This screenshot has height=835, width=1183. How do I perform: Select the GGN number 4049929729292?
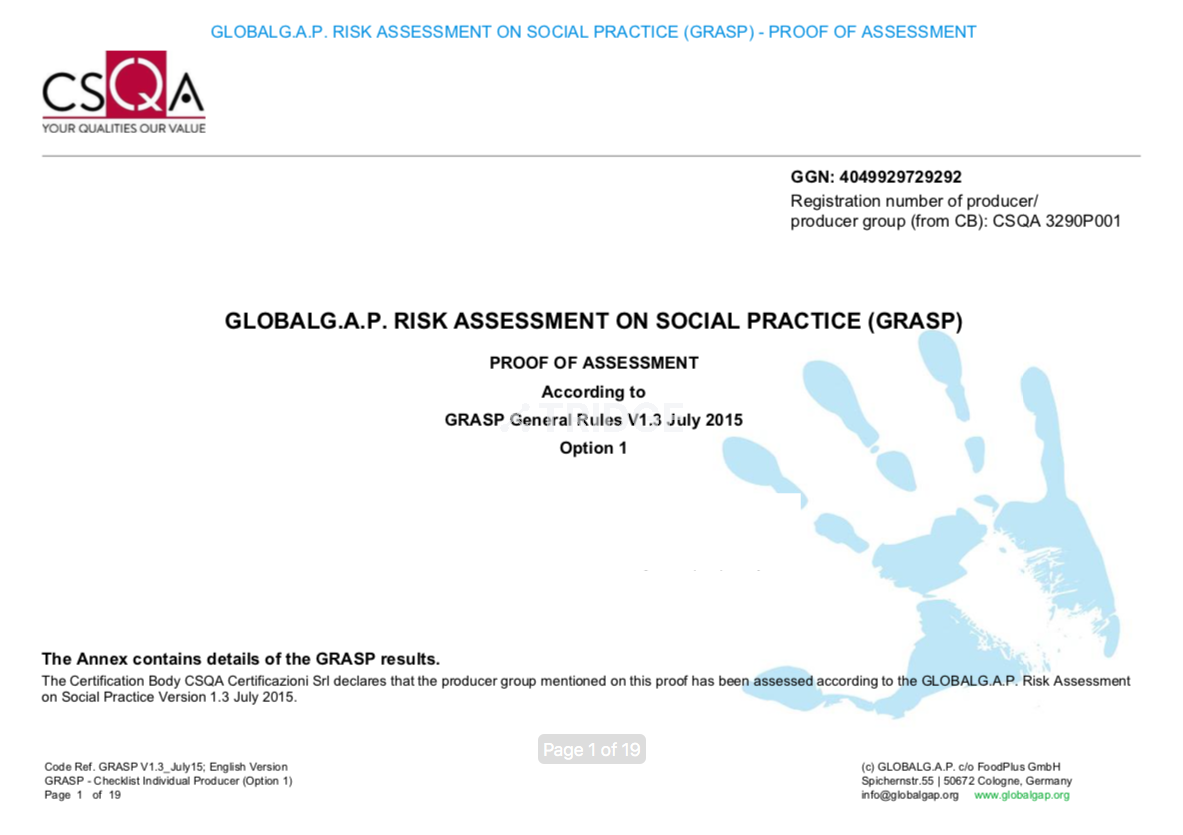point(902,177)
